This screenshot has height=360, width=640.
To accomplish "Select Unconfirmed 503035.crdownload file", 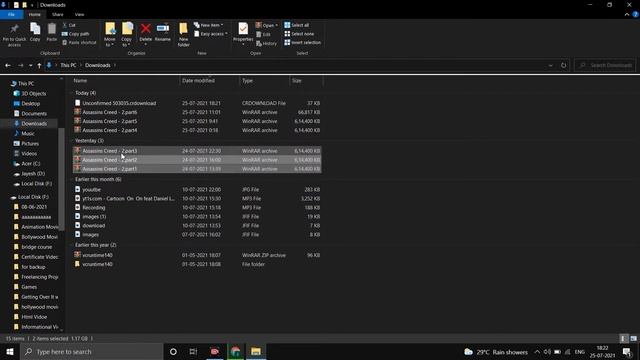I will point(197,103).
